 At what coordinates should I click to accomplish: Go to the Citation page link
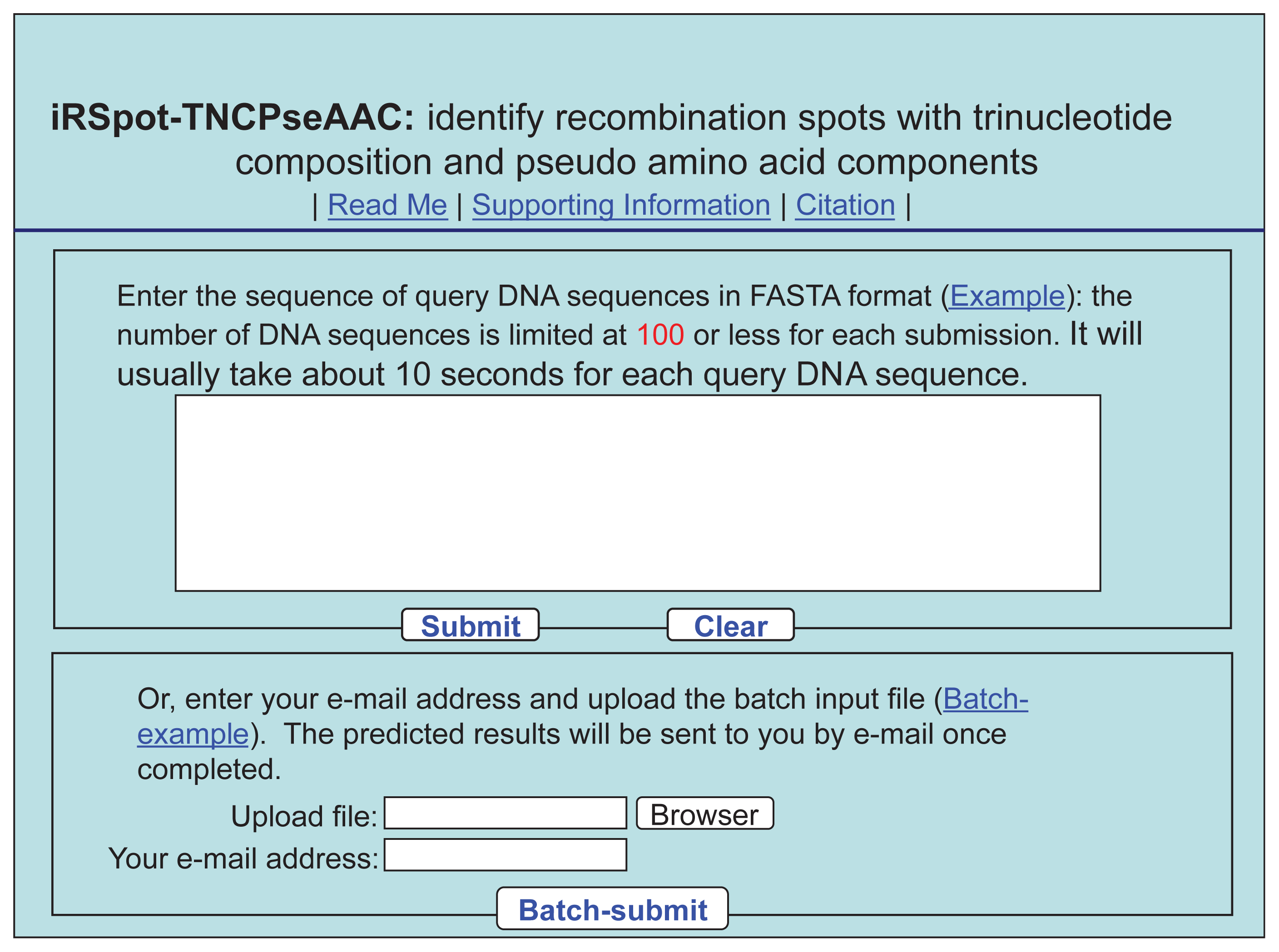coord(844,205)
